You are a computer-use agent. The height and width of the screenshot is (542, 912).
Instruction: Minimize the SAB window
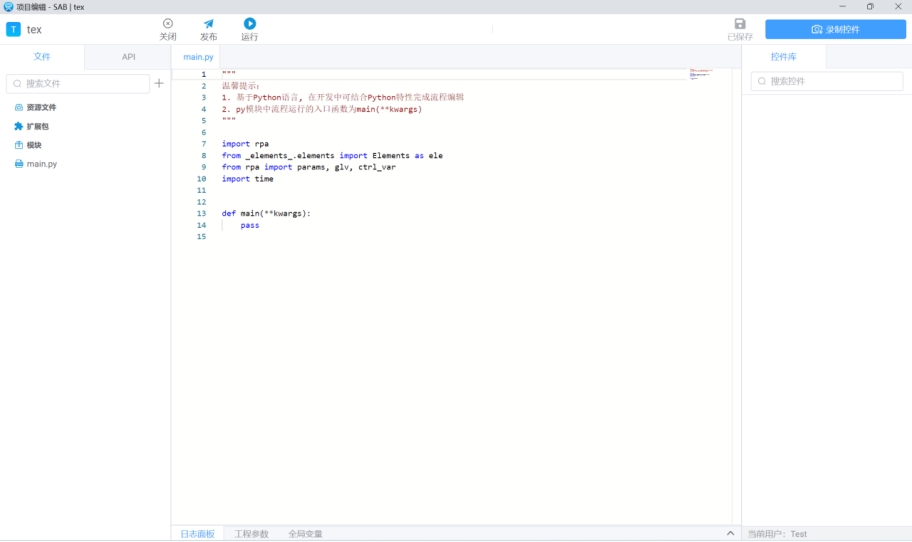point(842,6)
